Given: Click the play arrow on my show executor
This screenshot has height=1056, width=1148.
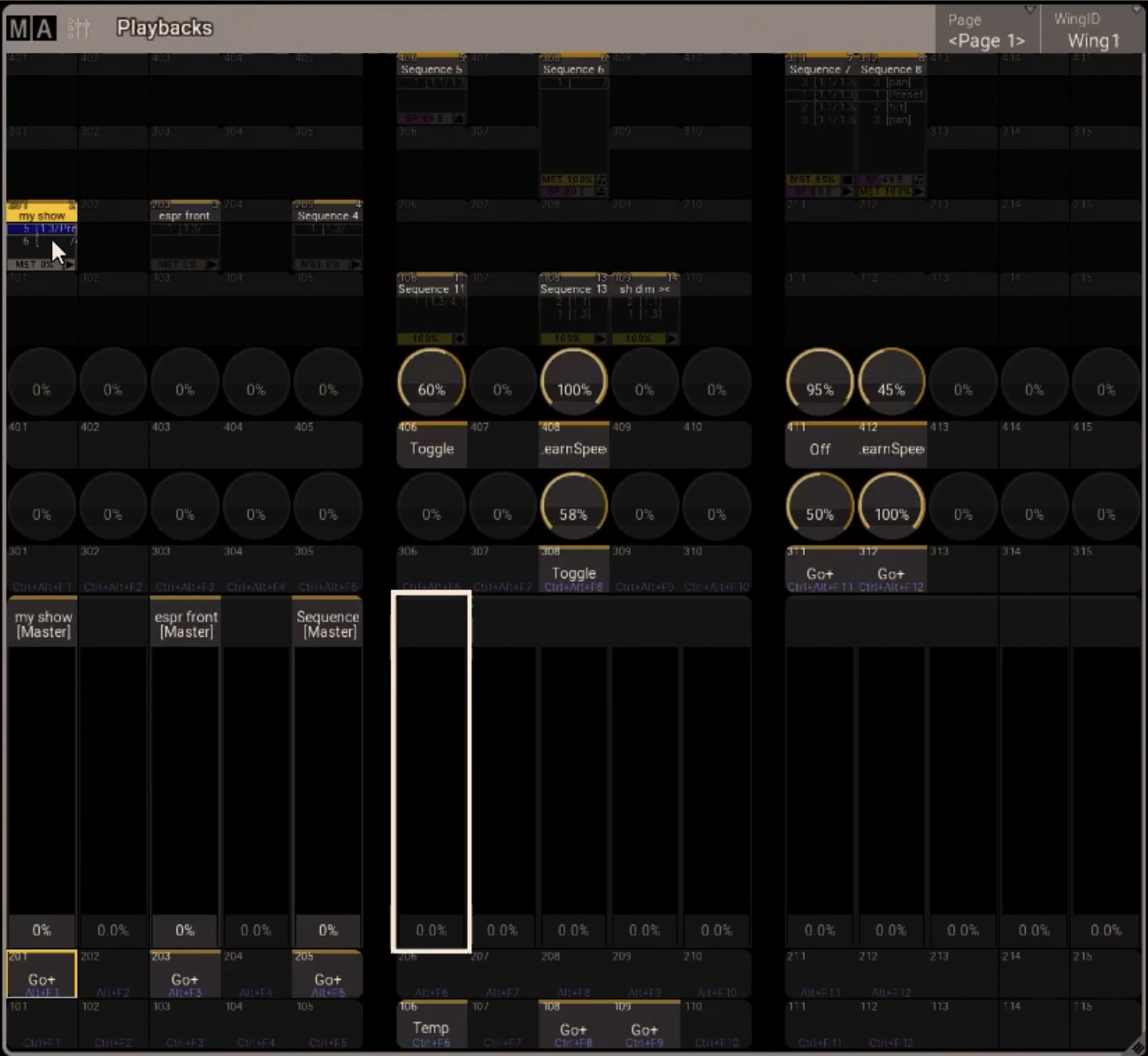Looking at the screenshot, I should click(x=70, y=264).
